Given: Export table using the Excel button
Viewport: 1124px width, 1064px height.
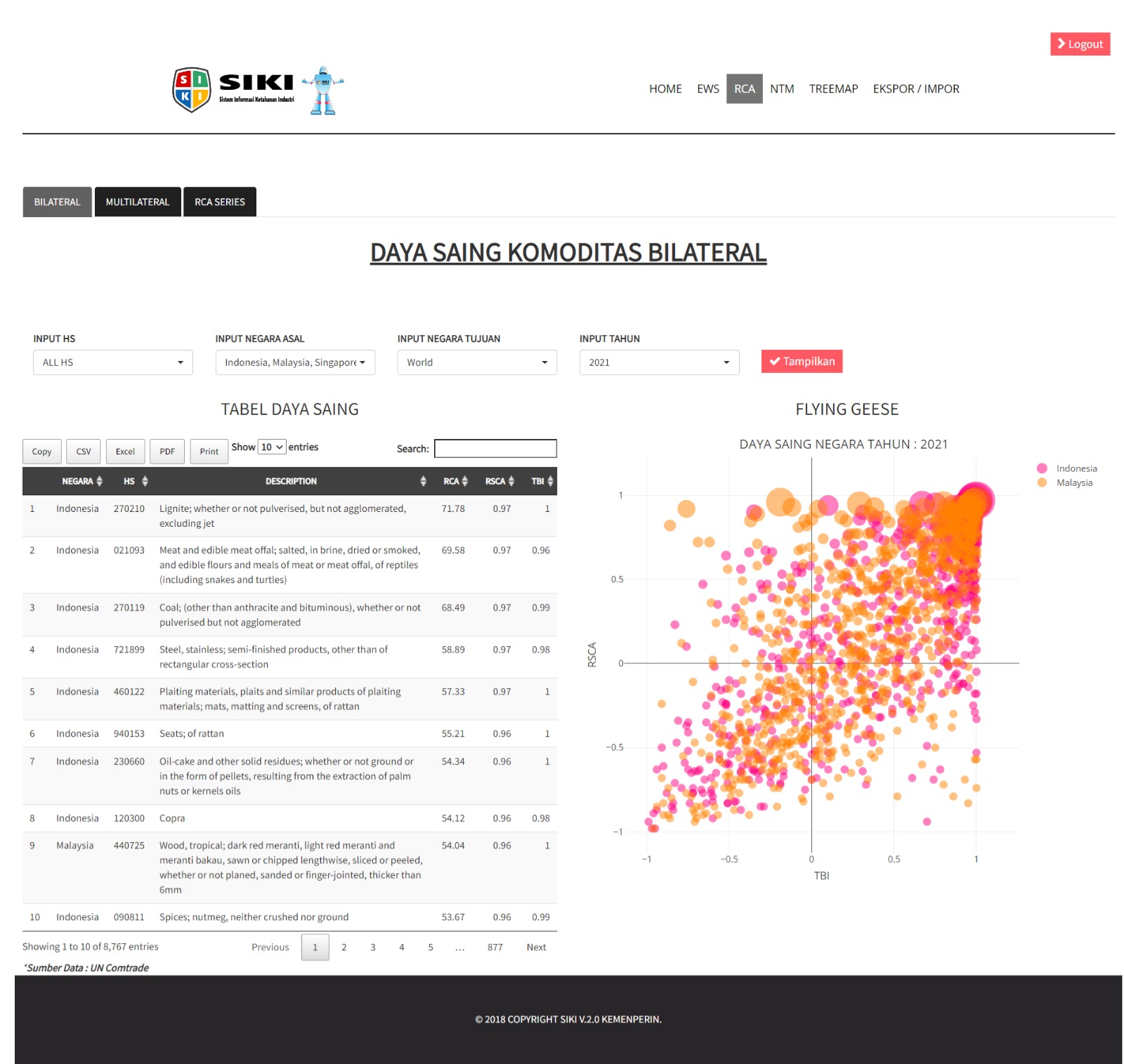Looking at the screenshot, I should 125,452.
